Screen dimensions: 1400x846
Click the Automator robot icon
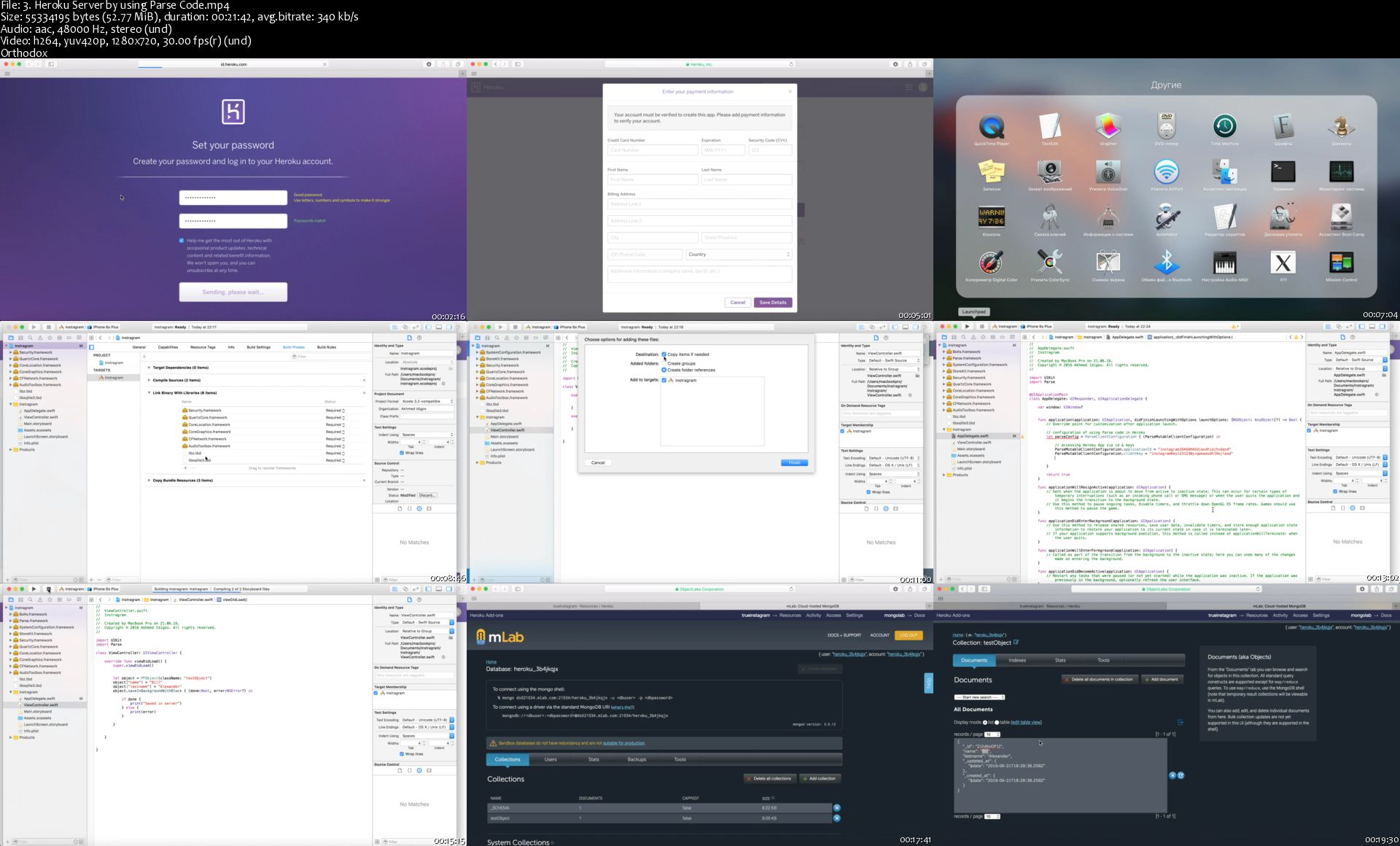1166,217
